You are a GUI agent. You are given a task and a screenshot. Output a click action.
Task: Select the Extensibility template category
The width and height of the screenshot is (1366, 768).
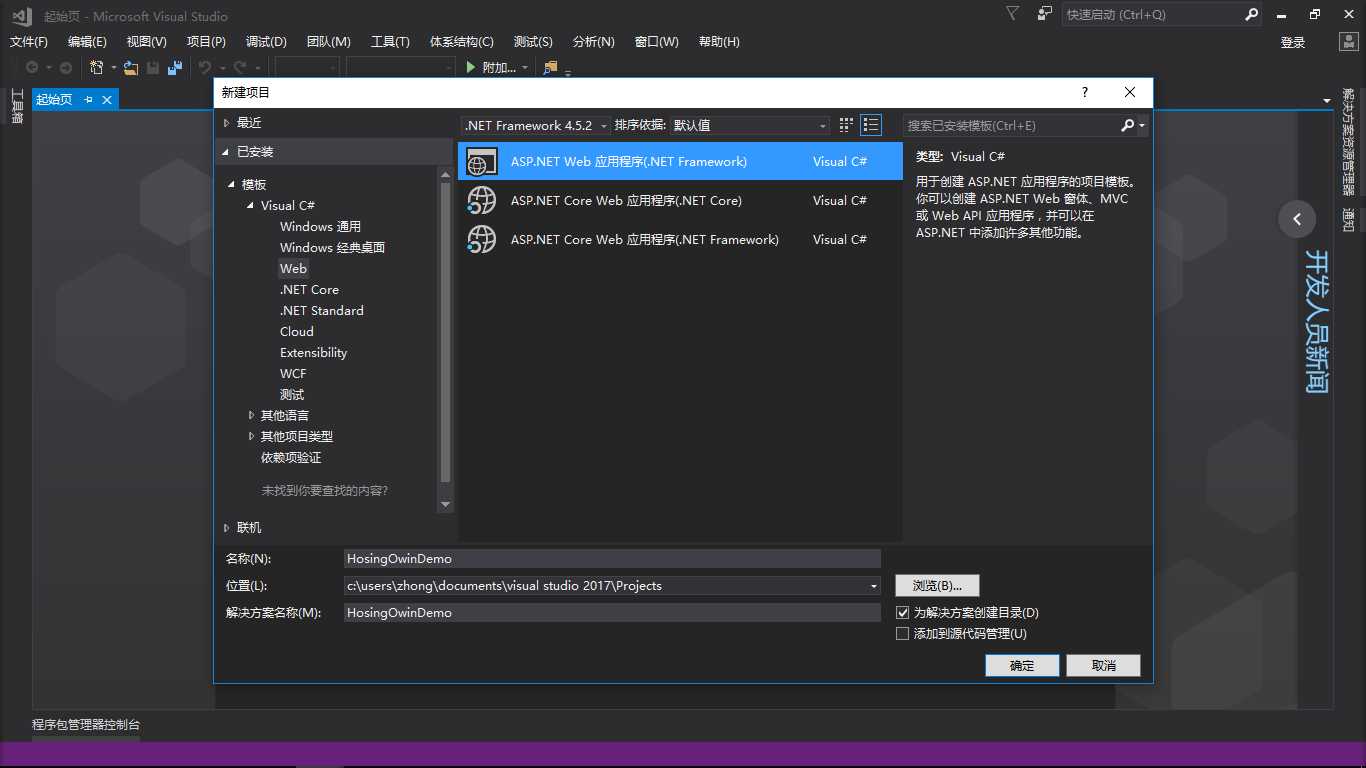pyautogui.click(x=313, y=353)
